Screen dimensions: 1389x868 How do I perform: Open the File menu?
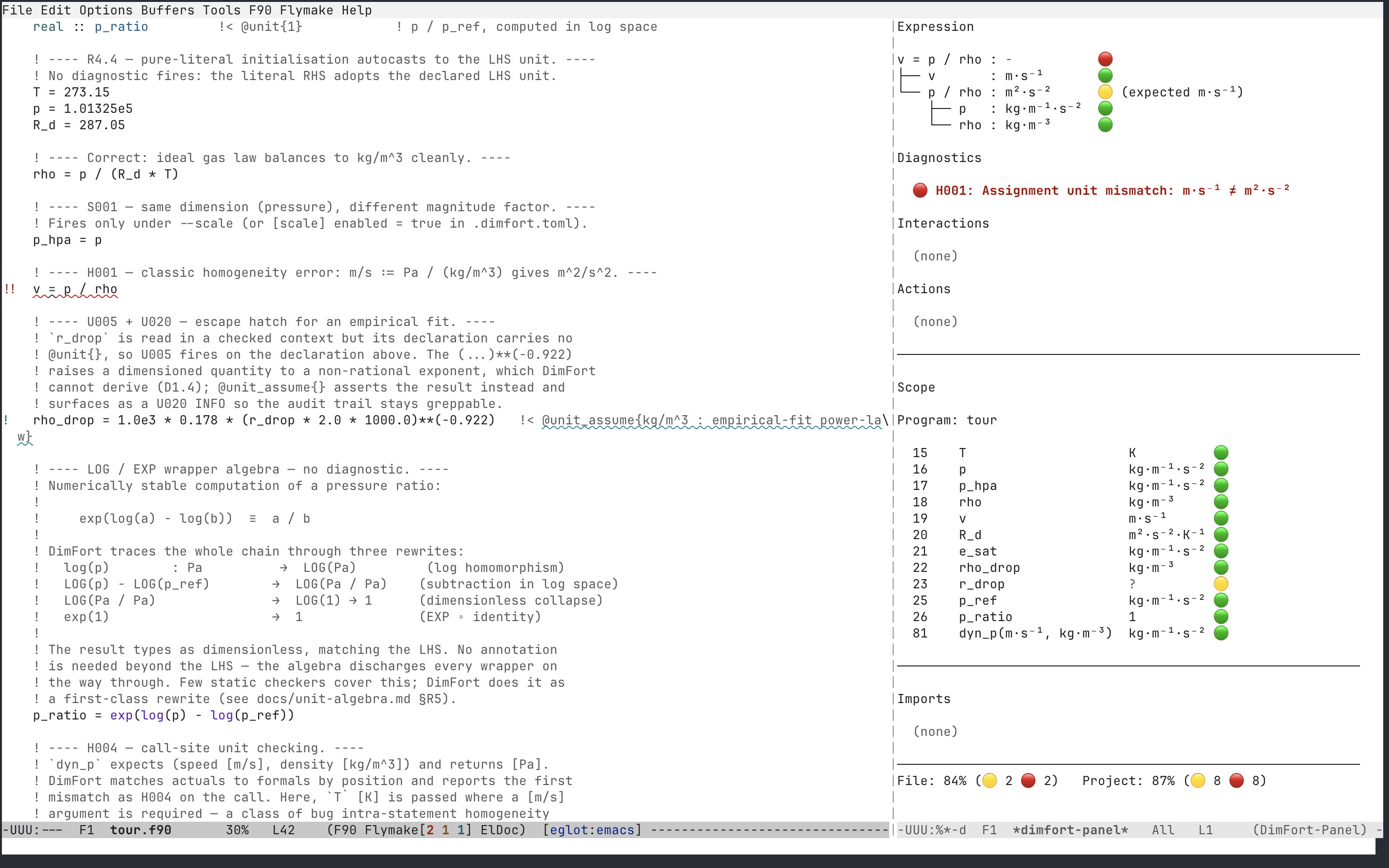[x=17, y=10]
